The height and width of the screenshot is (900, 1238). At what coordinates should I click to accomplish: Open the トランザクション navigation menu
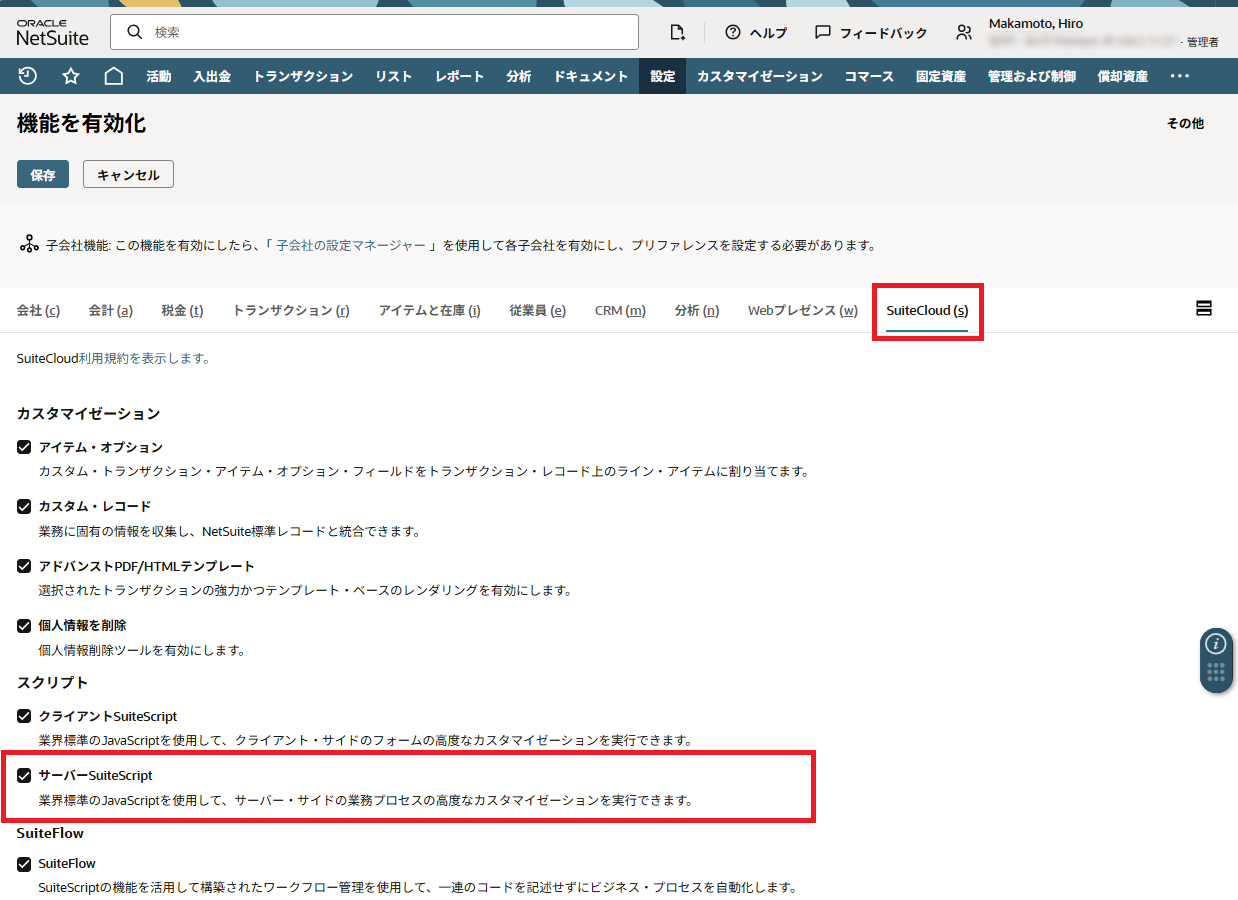[x=303, y=76]
